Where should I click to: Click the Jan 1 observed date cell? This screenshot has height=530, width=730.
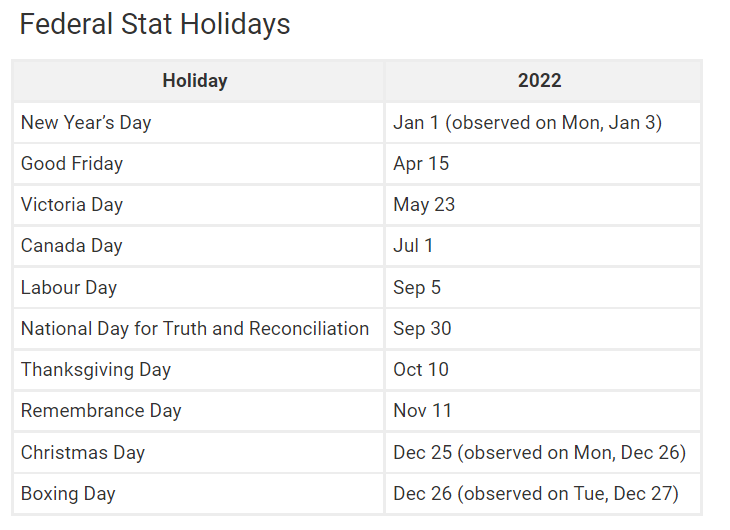pos(528,123)
